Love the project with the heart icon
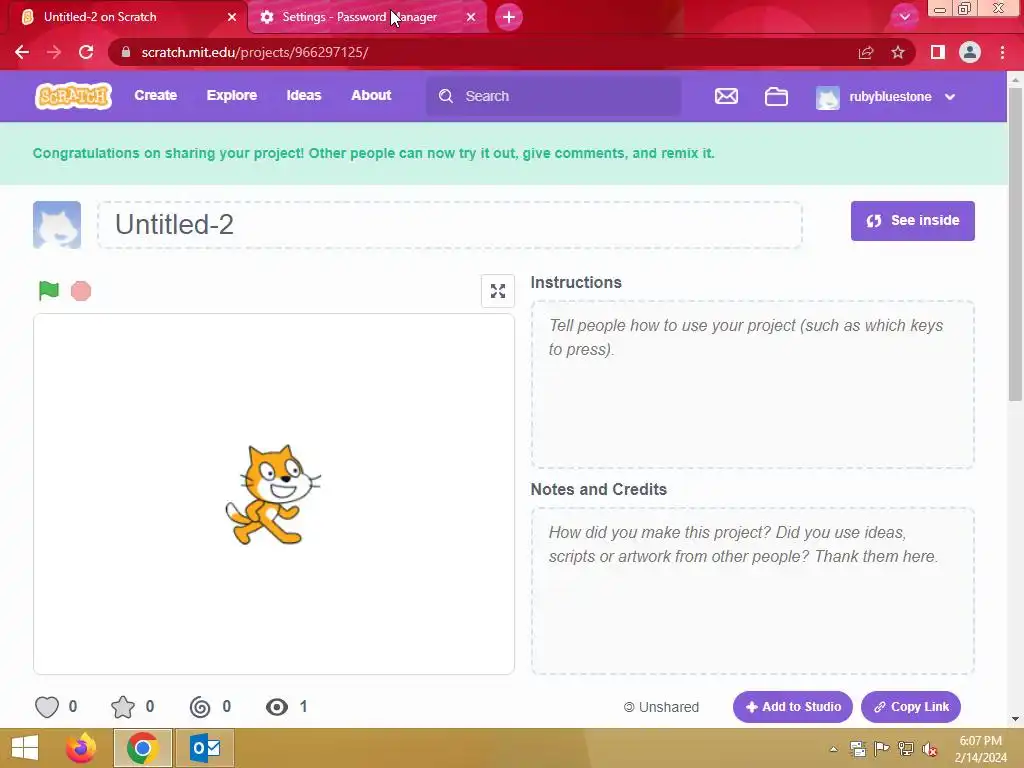The width and height of the screenshot is (1024, 768). tap(47, 707)
